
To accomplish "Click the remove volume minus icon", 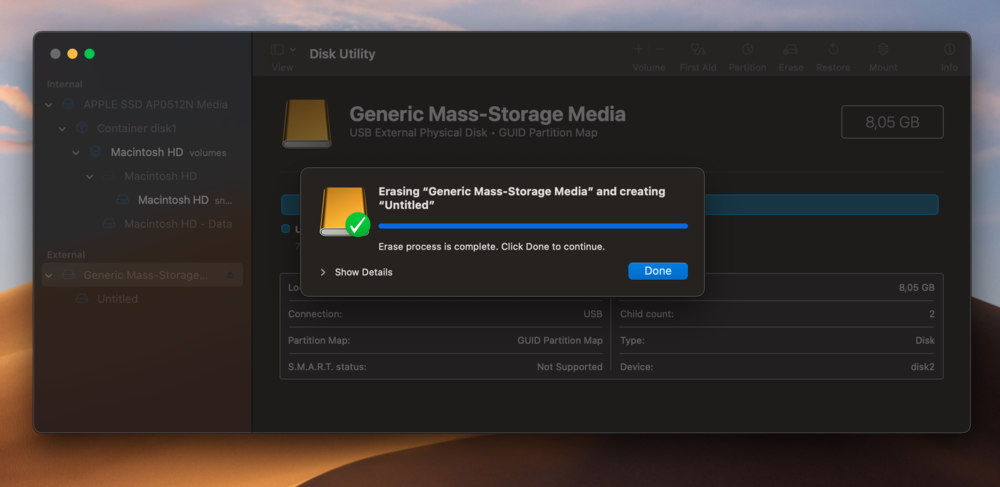I will coord(659,48).
